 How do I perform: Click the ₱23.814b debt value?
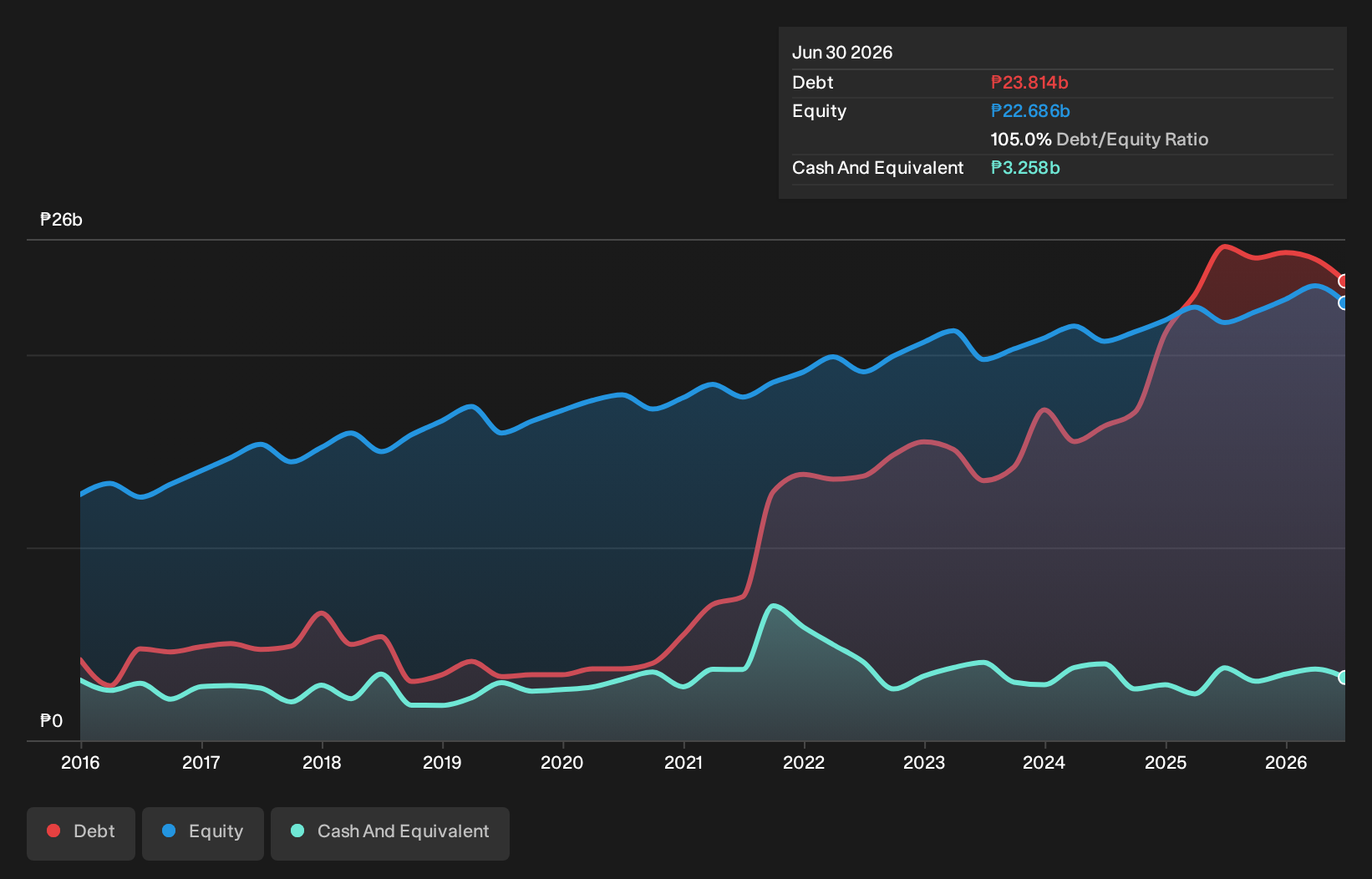[1029, 83]
